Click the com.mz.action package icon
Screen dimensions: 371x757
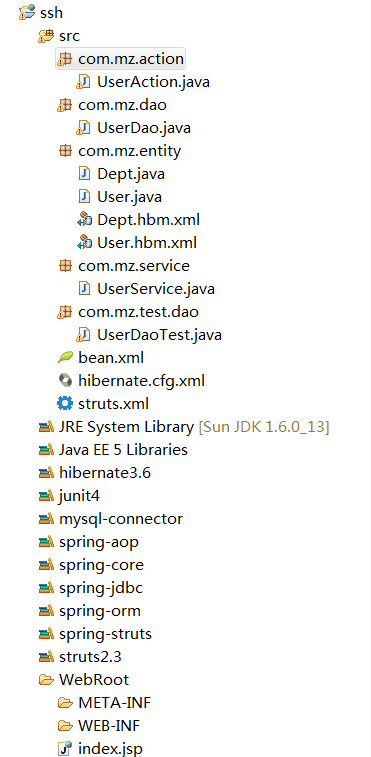[65, 58]
